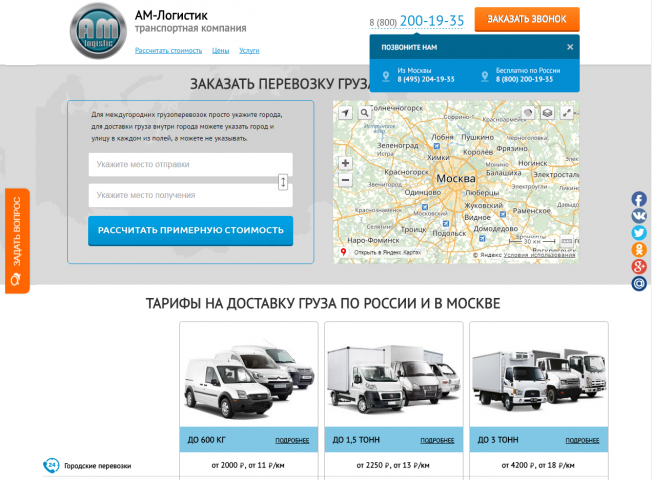Open Подробнее for До 600 кг
The image size is (652, 480).
point(292,440)
